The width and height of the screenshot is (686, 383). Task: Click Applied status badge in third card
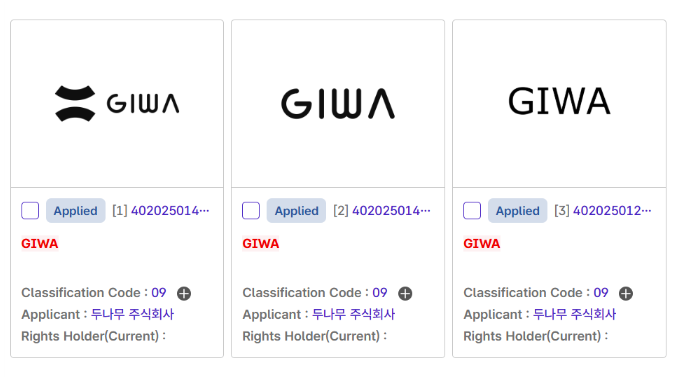click(x=518, y=211)
